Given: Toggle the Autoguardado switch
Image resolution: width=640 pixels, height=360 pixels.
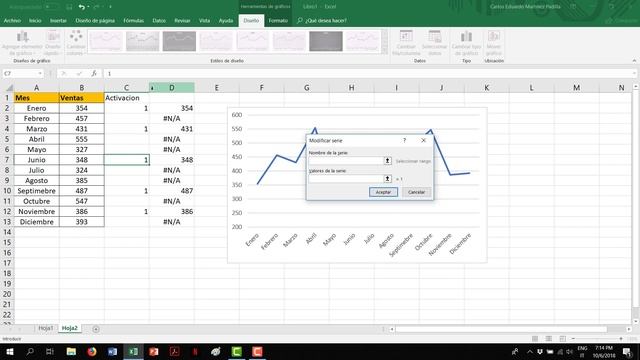Looking at the screenshot, I should pos(51,7).
